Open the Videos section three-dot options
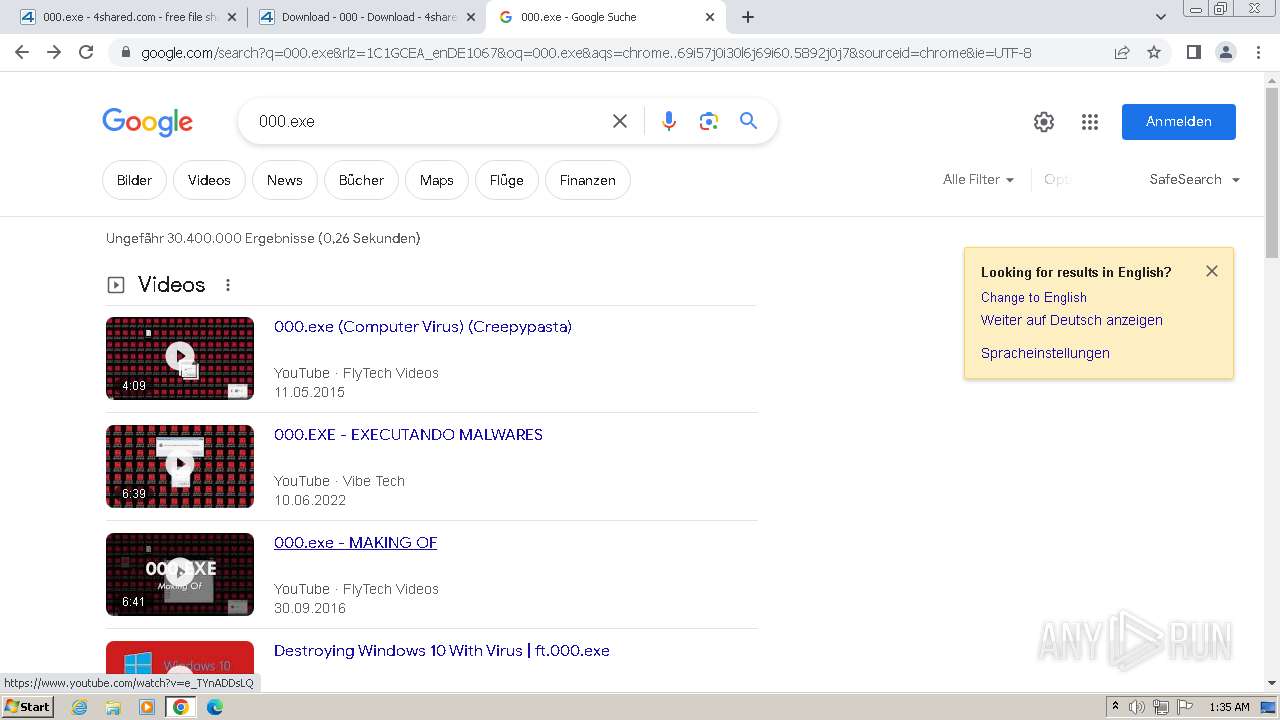 (x=228, y=285)
